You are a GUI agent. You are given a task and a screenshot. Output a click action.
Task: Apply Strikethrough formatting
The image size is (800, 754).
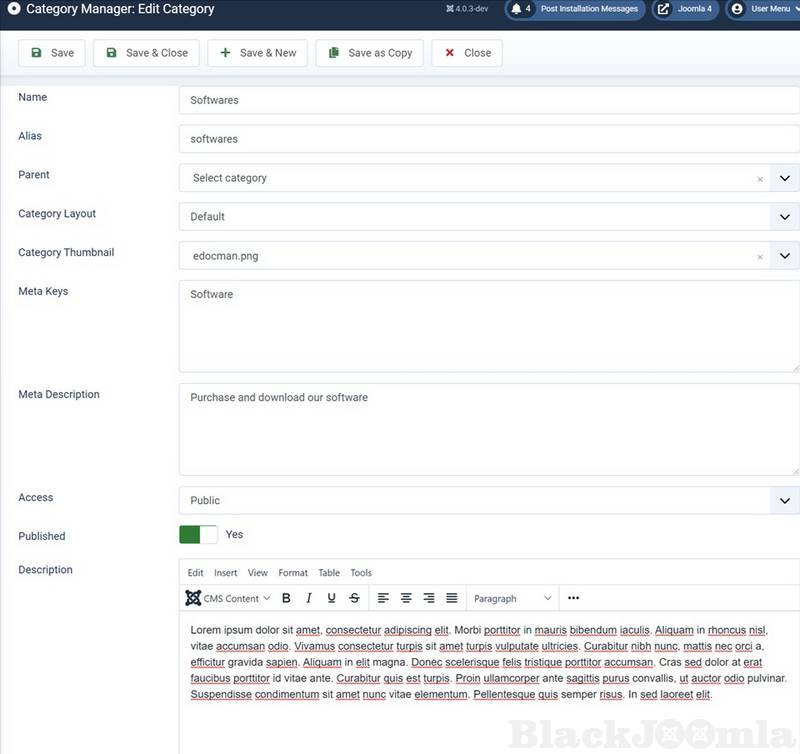pyautogui.click(x=355, y=598)
